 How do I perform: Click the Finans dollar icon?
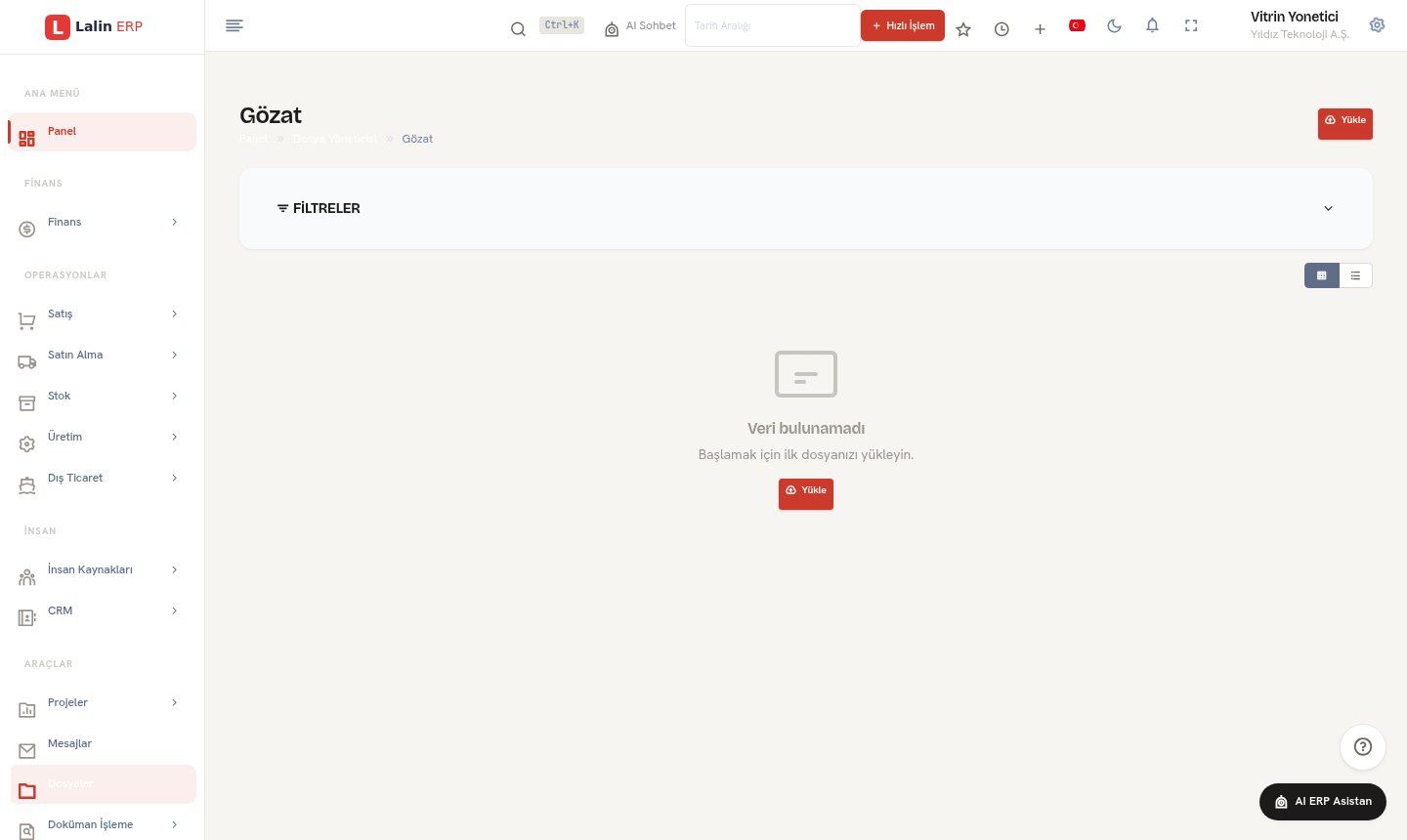tap(27, 230)
